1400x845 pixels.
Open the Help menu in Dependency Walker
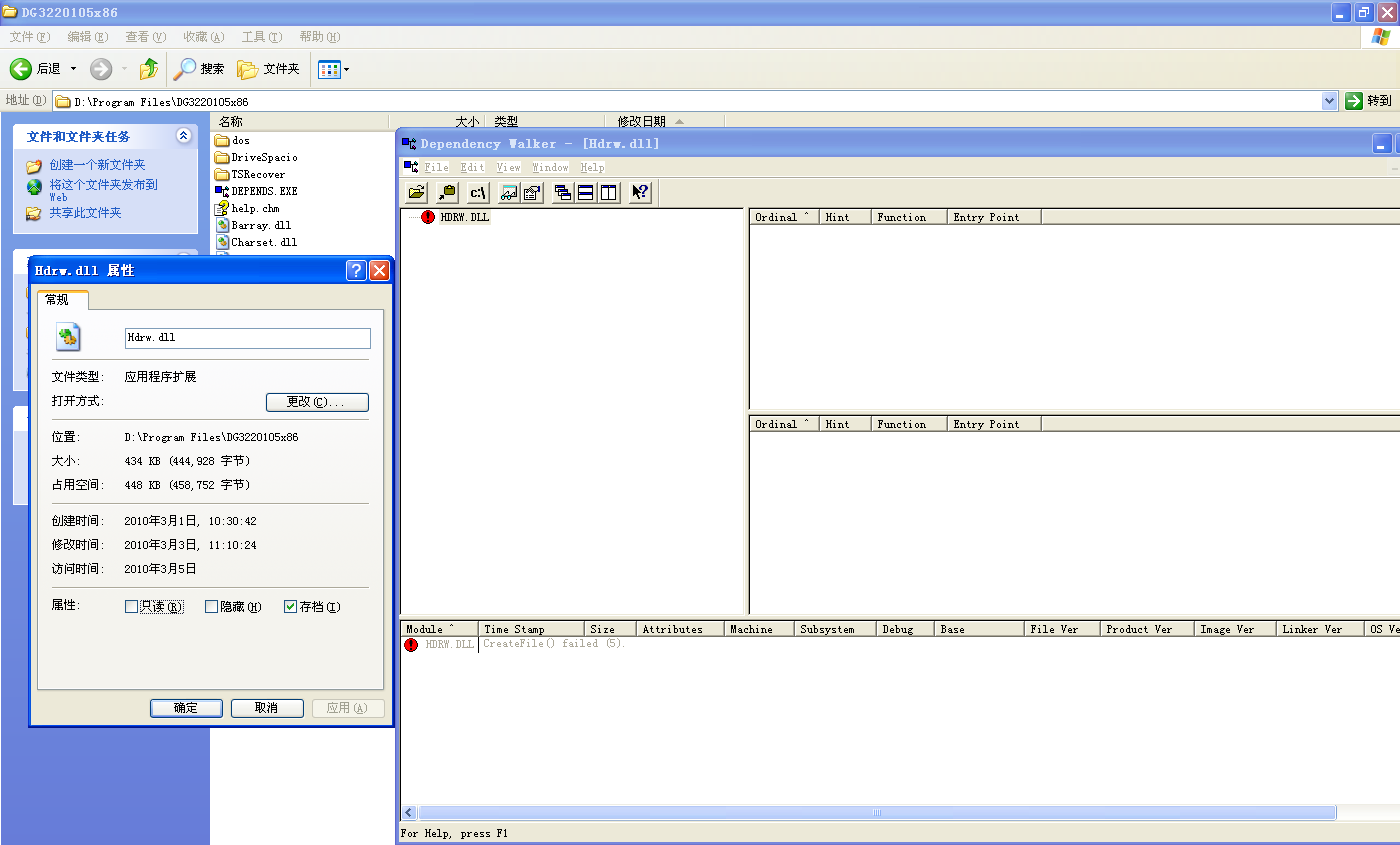pos(592,167)
